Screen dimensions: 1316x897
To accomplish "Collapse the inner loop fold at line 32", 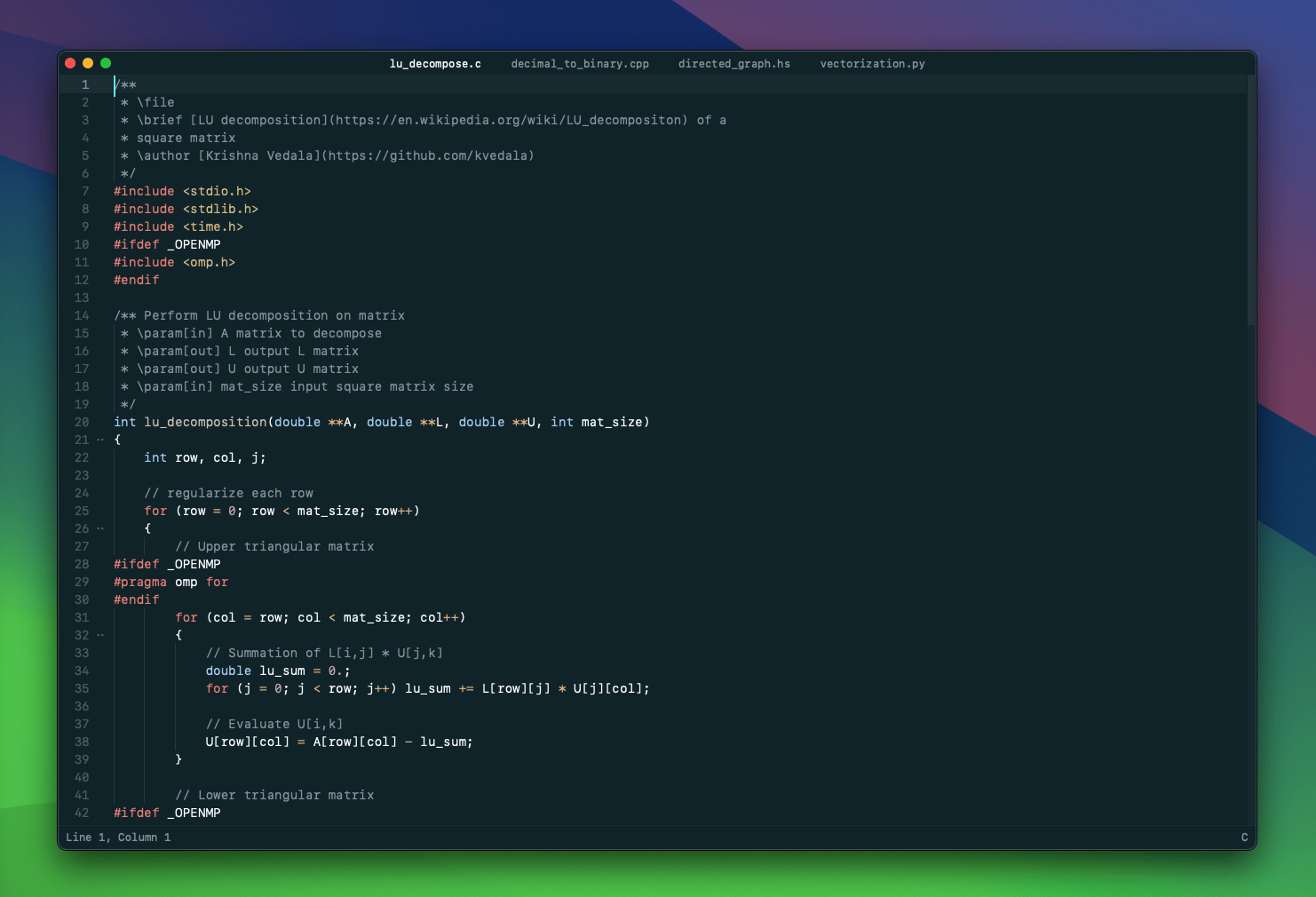I will pyautogui.click(x=99, y=635).
